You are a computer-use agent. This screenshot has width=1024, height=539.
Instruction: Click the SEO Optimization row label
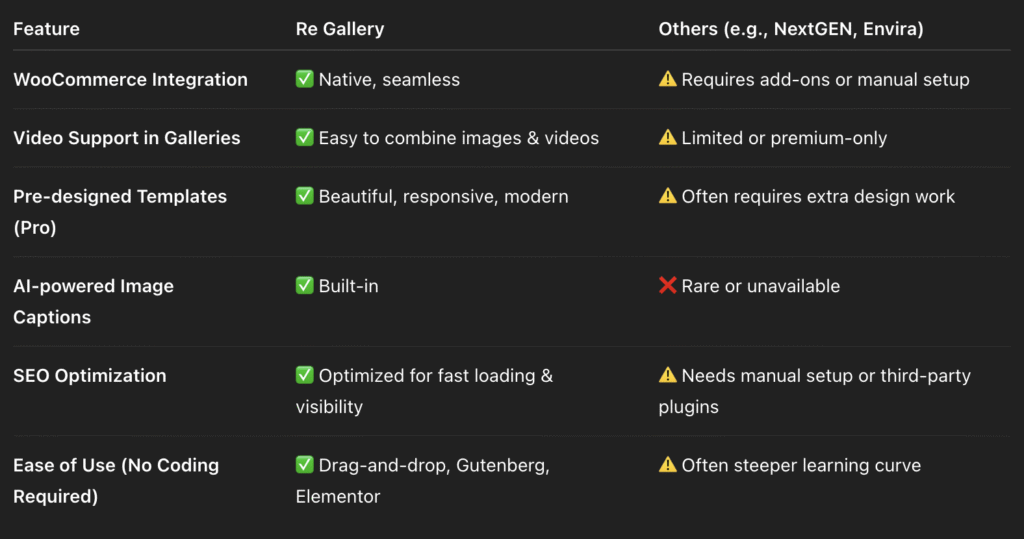[x=90, y=376]
